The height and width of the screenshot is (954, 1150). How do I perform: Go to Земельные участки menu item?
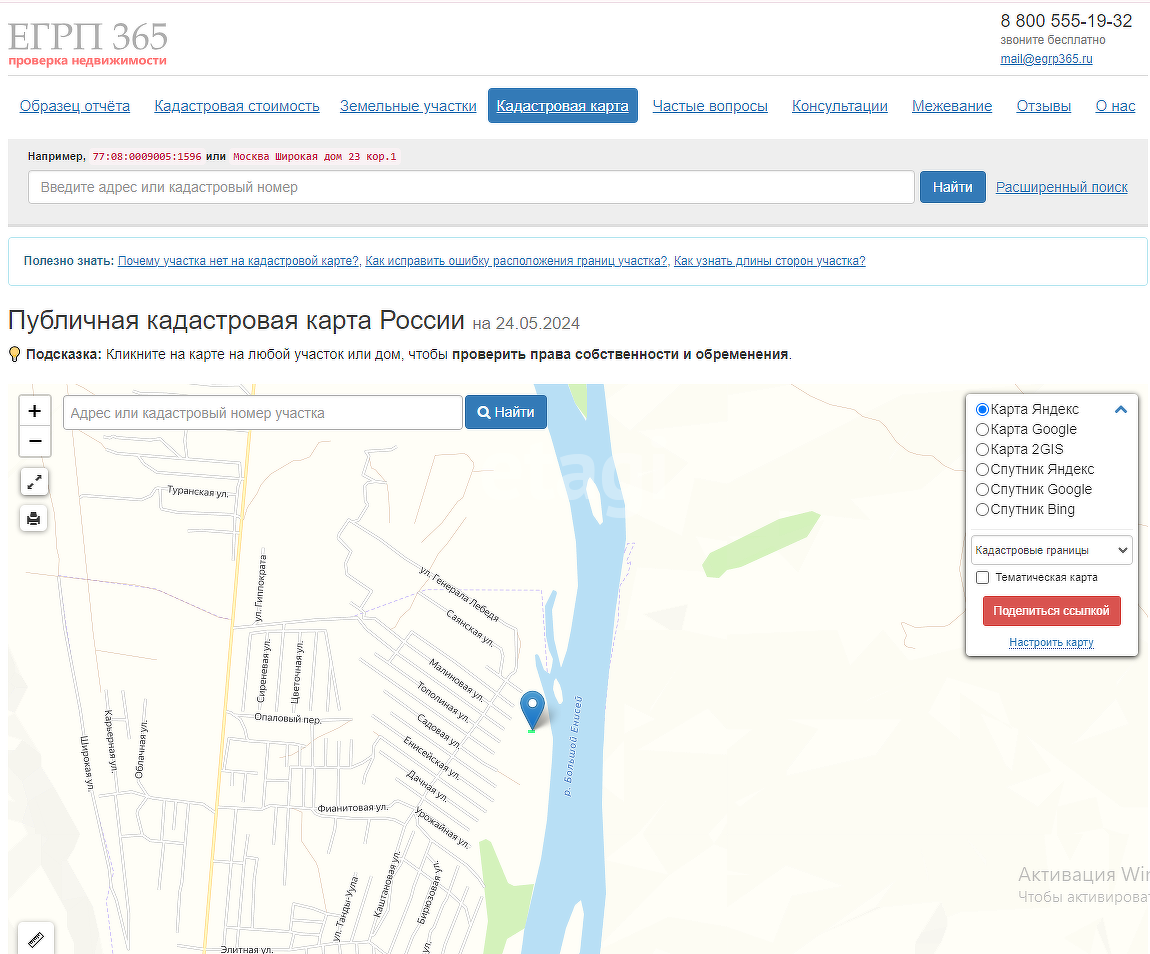(408, 106)
